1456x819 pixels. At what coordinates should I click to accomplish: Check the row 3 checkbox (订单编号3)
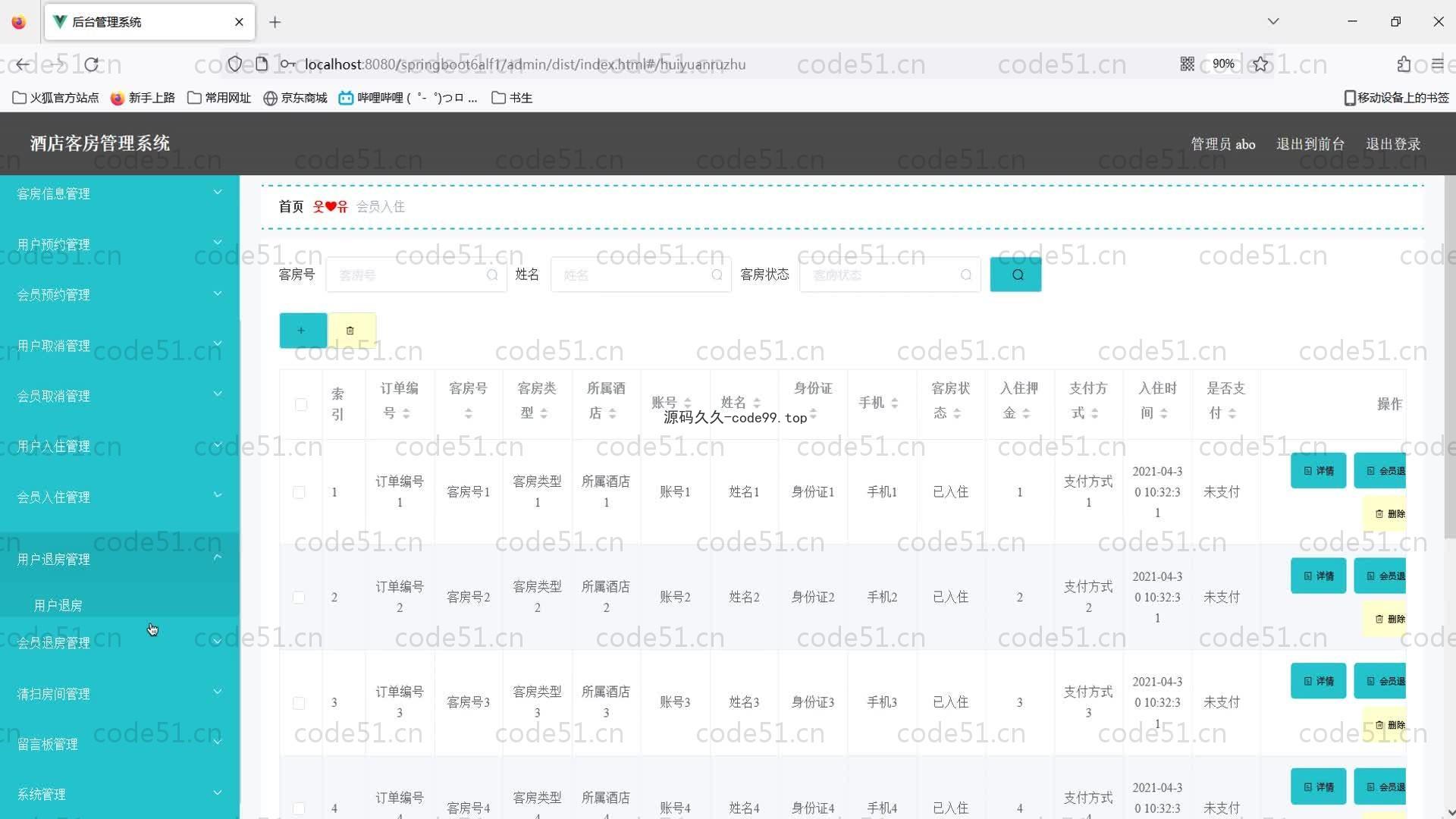pos(299,703)
